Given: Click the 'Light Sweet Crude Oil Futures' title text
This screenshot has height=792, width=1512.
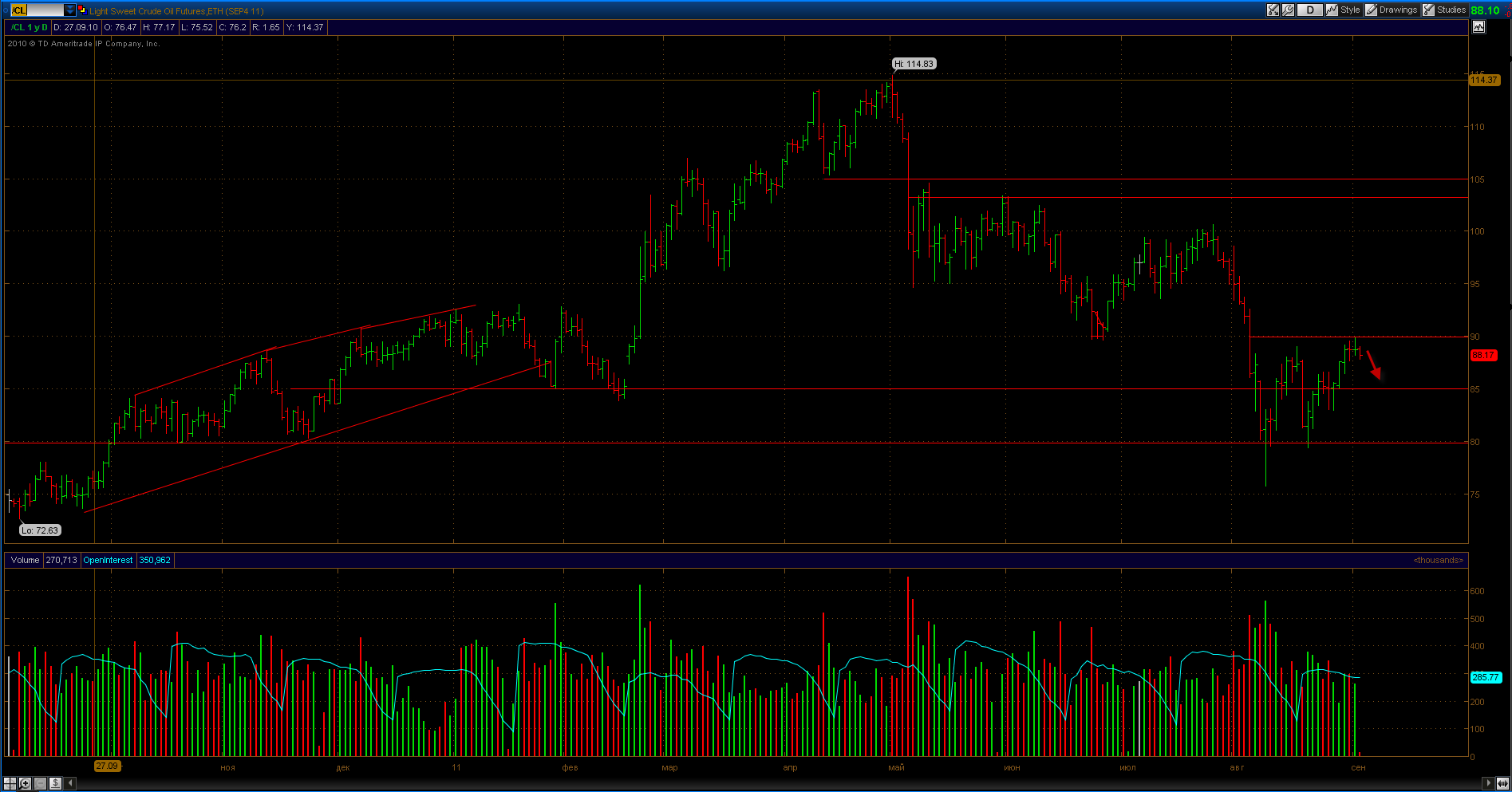Looking at the screenshot, I should pos(148,11).
